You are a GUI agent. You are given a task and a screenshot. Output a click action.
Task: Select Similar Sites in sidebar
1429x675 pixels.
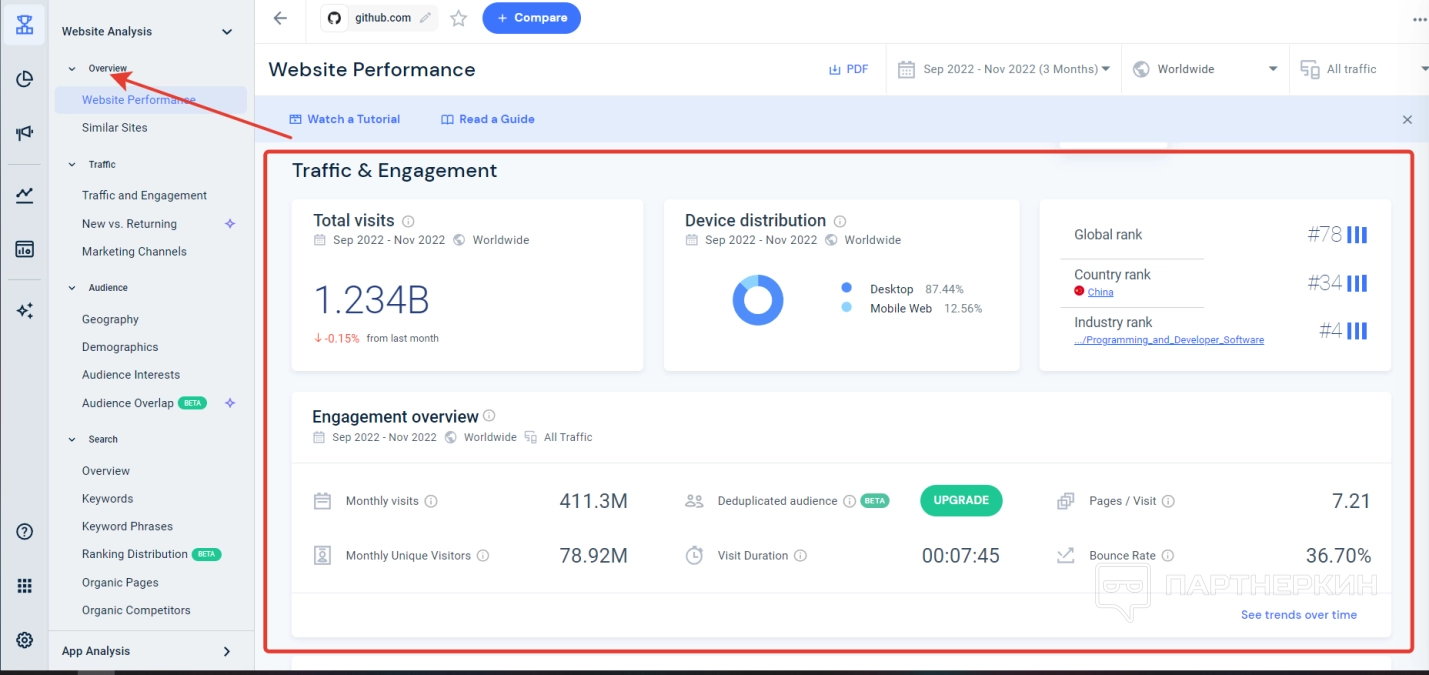[114, 128]
